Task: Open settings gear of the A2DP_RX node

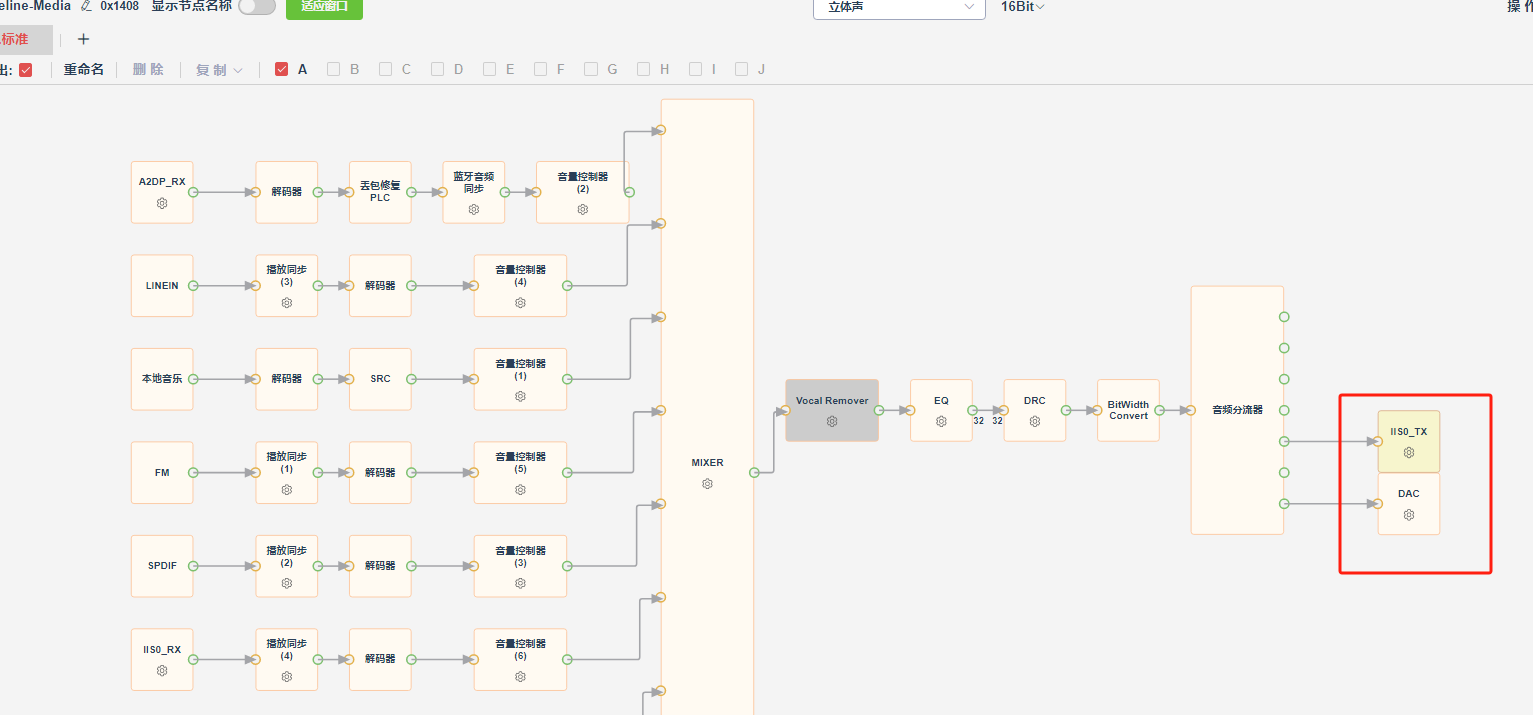Action: 162,203
